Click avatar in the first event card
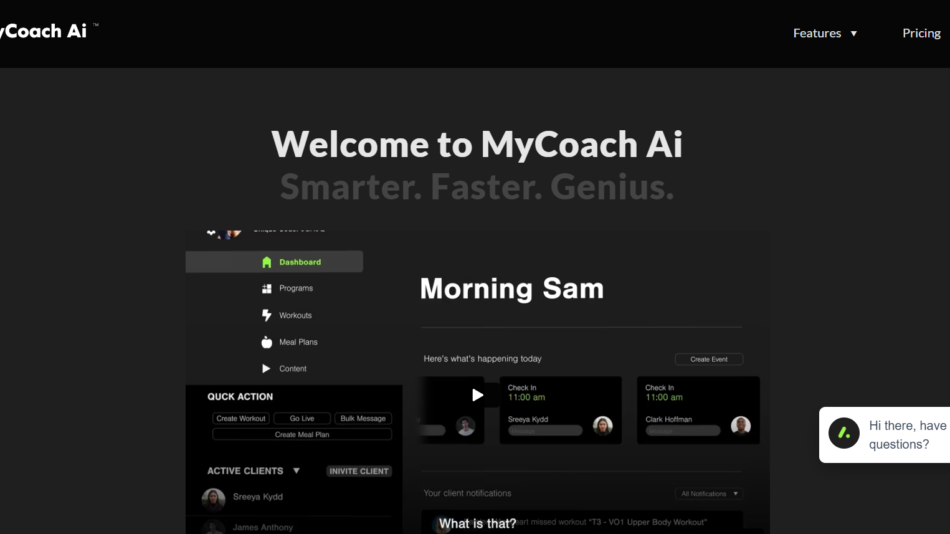This screenshot has width=950, height=534. click(465, 426)
